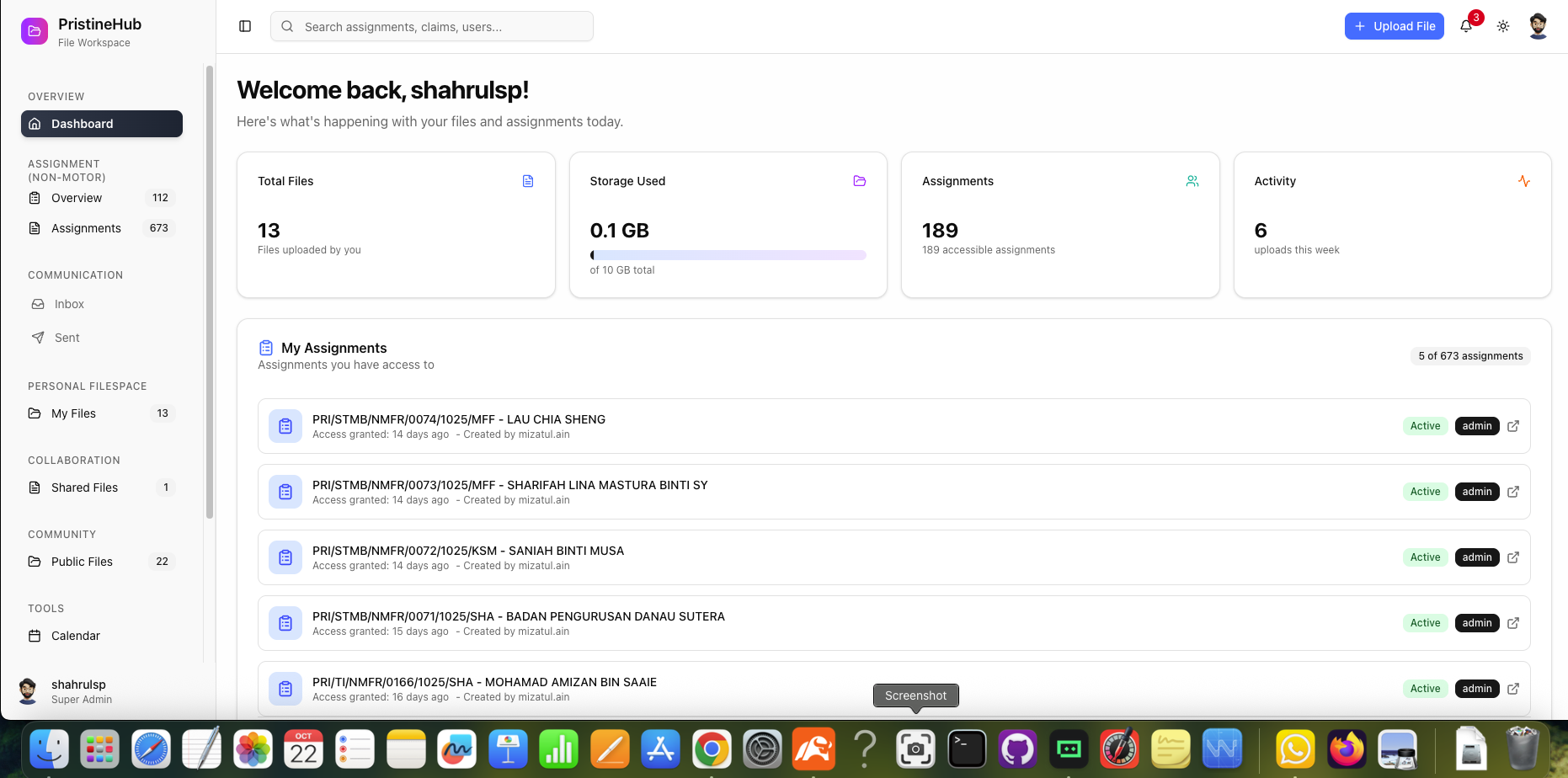
Task: Open external link for LAU CHIA SHENG
Action: pos(1513,426)
